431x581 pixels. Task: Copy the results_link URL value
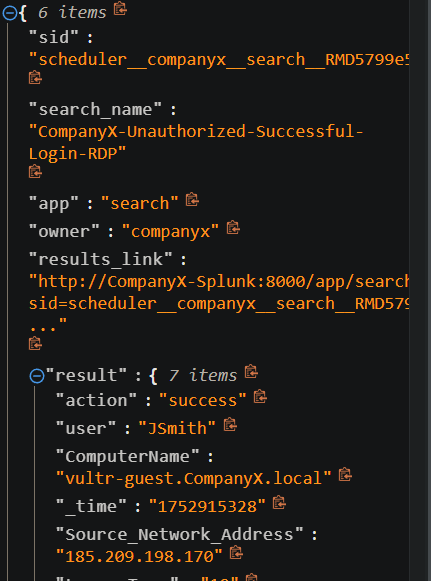tap(35, 343)
